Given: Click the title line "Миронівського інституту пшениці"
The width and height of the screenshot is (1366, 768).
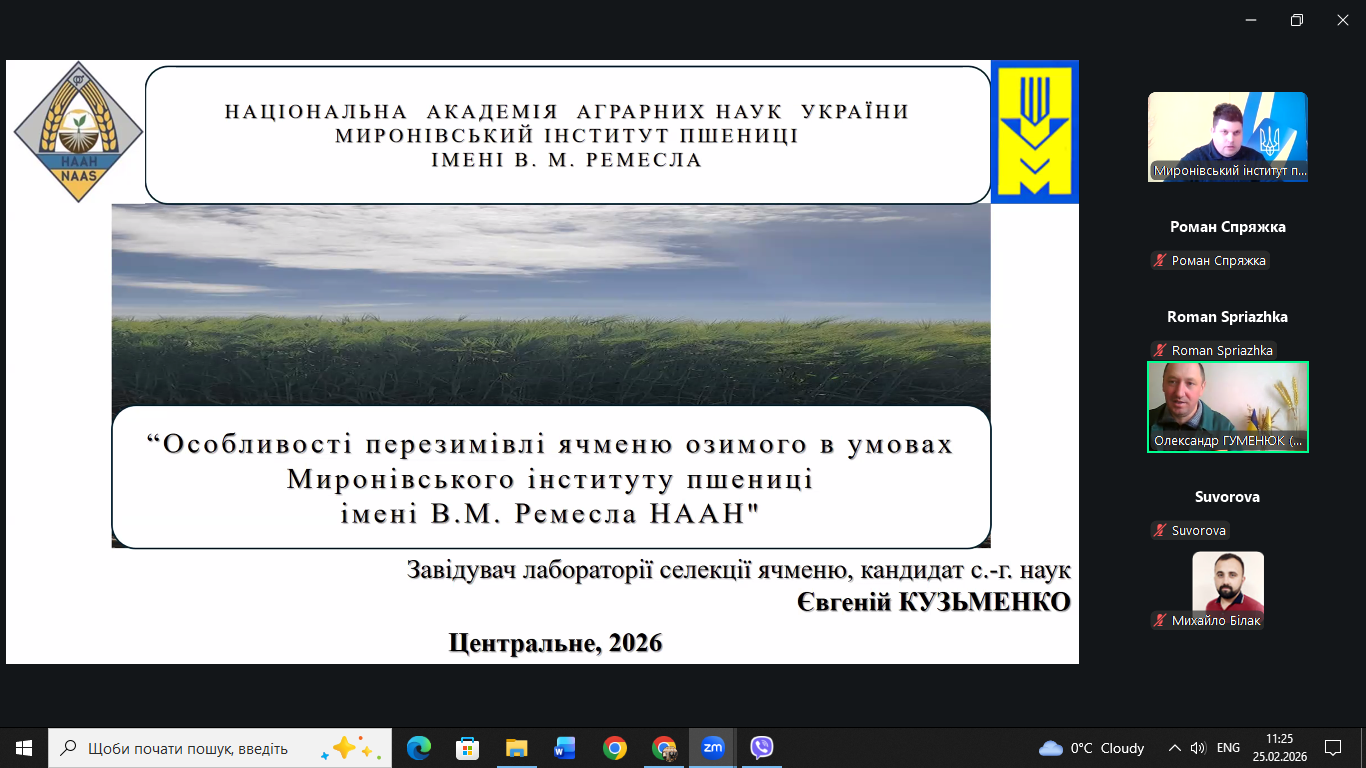Looking at the screenshot, I should pyautogui.click(x=550, y=479).
